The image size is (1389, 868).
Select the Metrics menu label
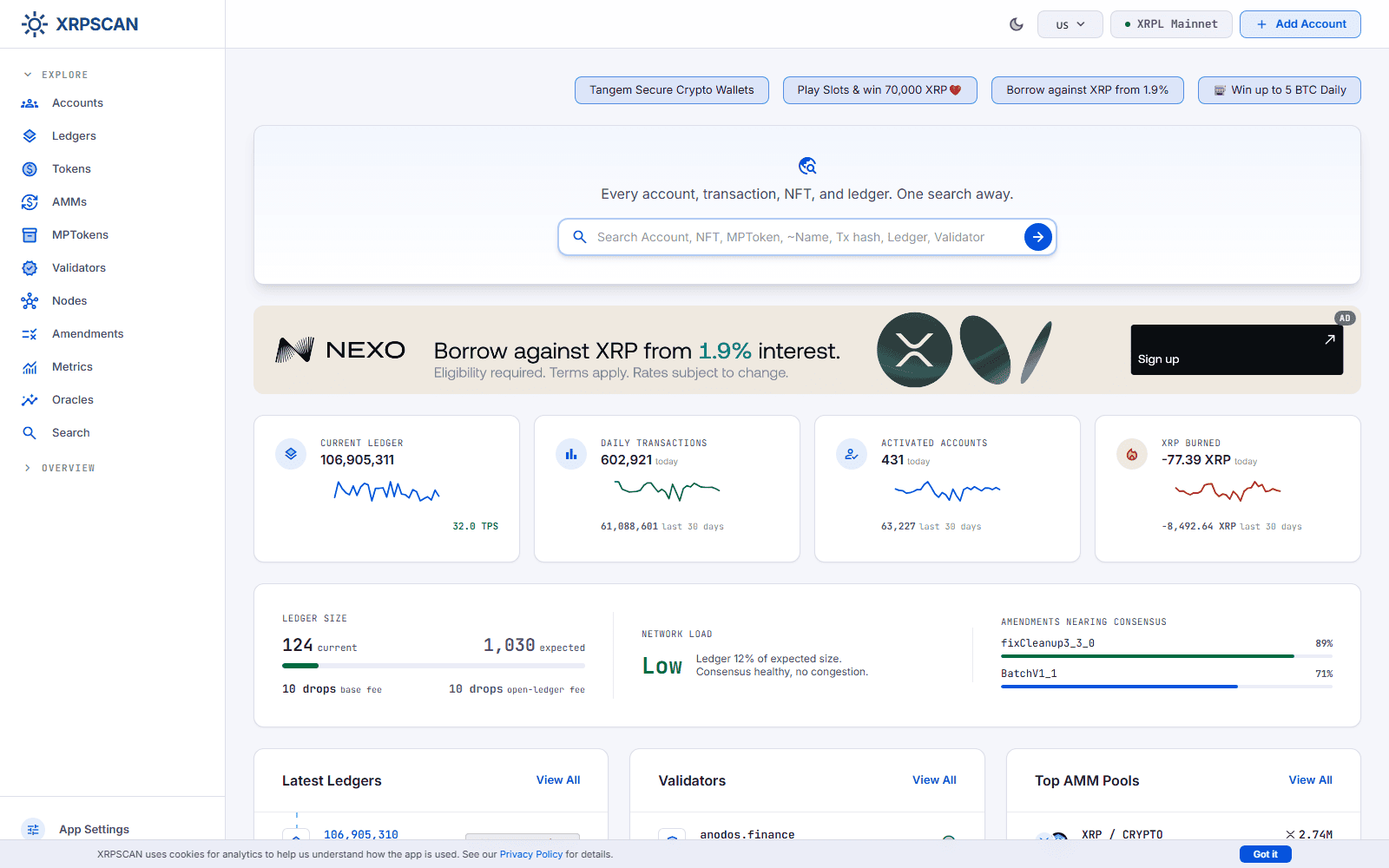72,367
